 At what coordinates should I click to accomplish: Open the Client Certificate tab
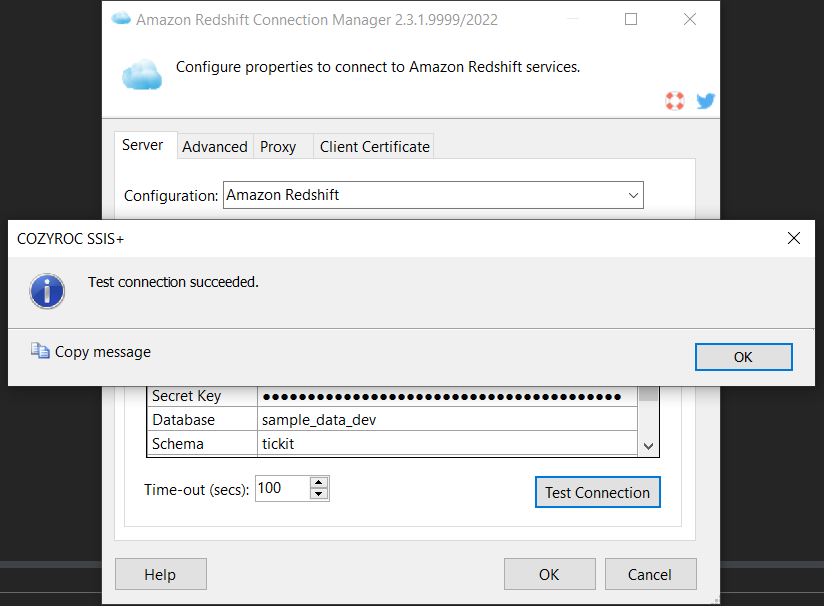(x=375, y=147)
